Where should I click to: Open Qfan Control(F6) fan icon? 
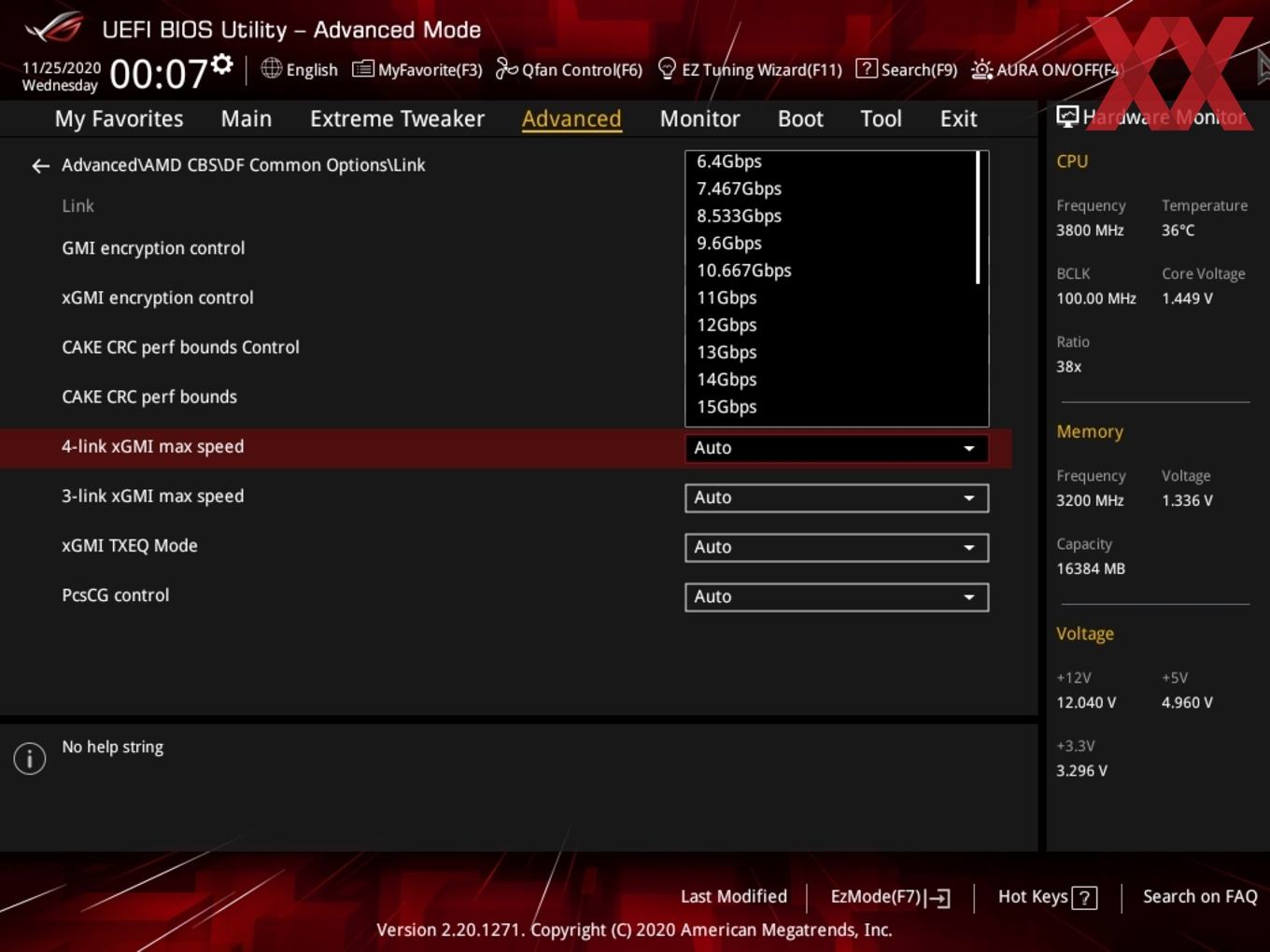[506, 69]
